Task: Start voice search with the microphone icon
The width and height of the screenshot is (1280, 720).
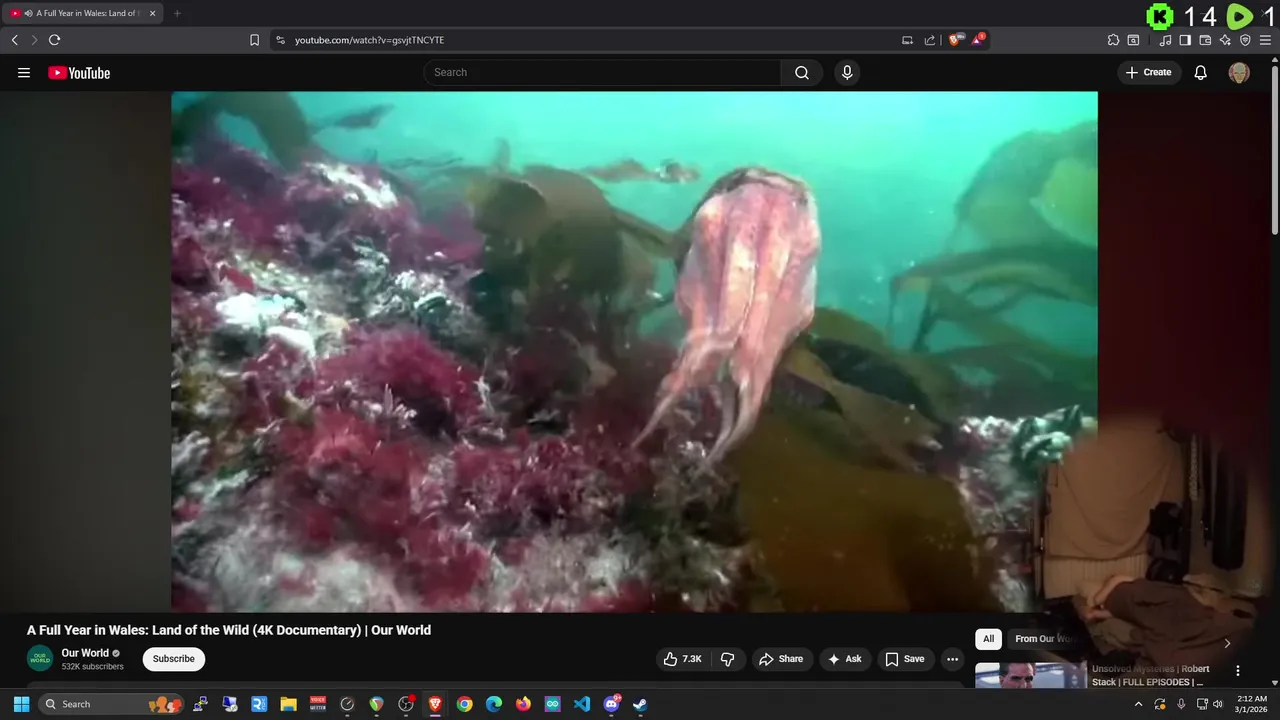Action: (x=847, y=72)
